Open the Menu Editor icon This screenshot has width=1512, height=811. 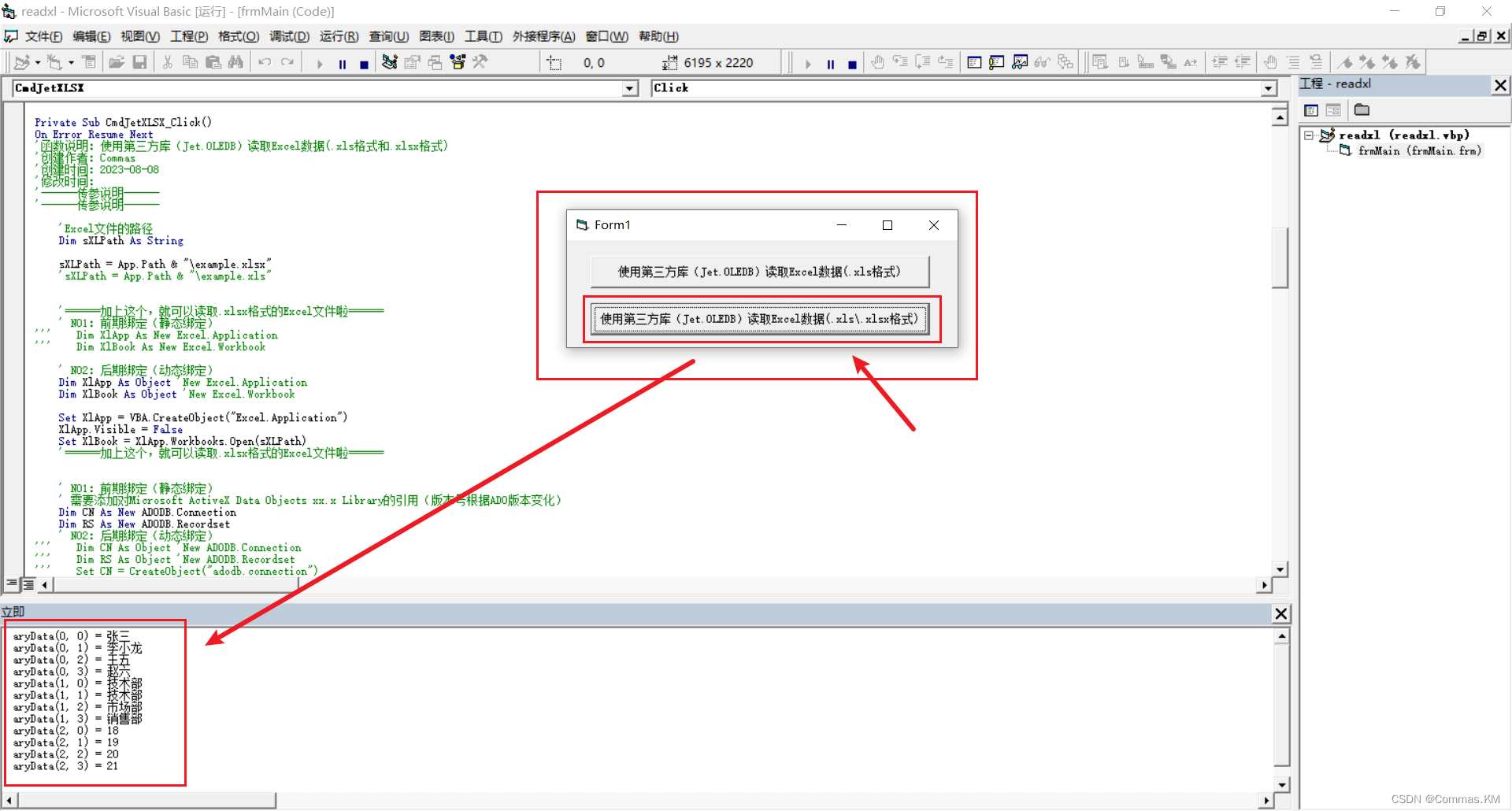89,62
